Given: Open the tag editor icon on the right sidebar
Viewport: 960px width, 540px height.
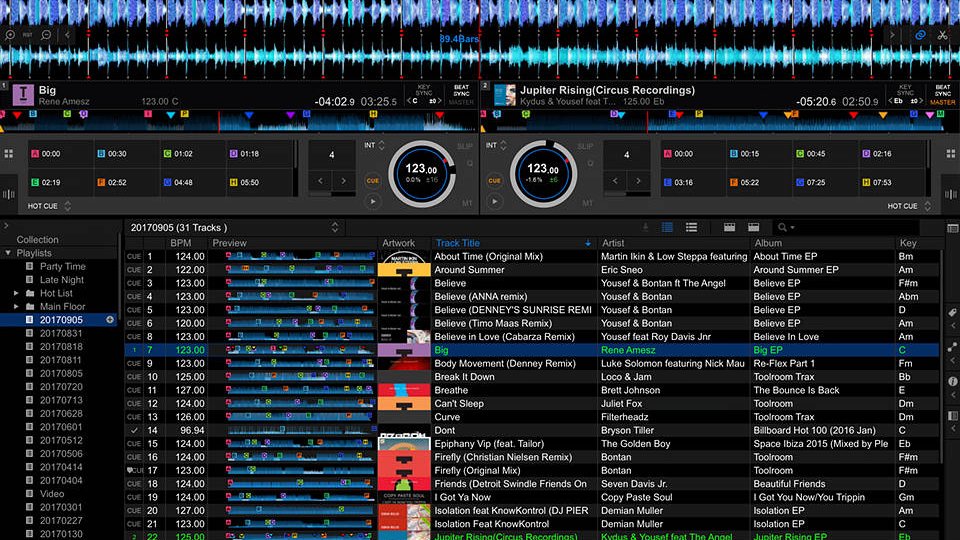Looking at the screenshot, I should point(953,312).
